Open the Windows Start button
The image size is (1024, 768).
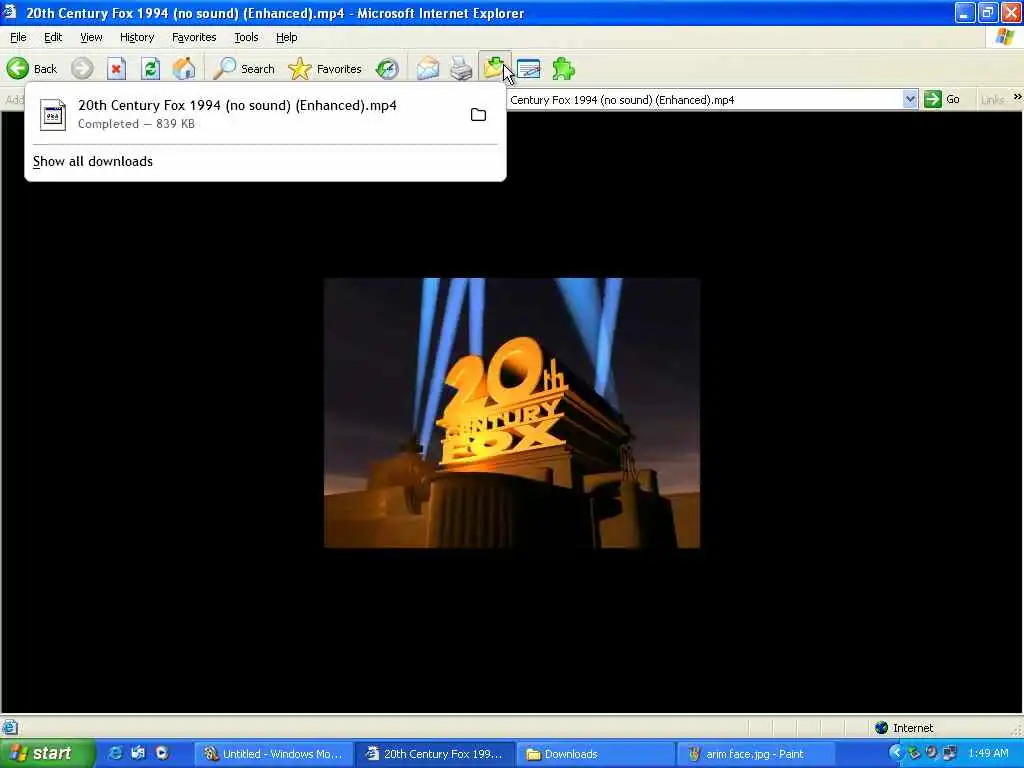click(x=47, y=754)
